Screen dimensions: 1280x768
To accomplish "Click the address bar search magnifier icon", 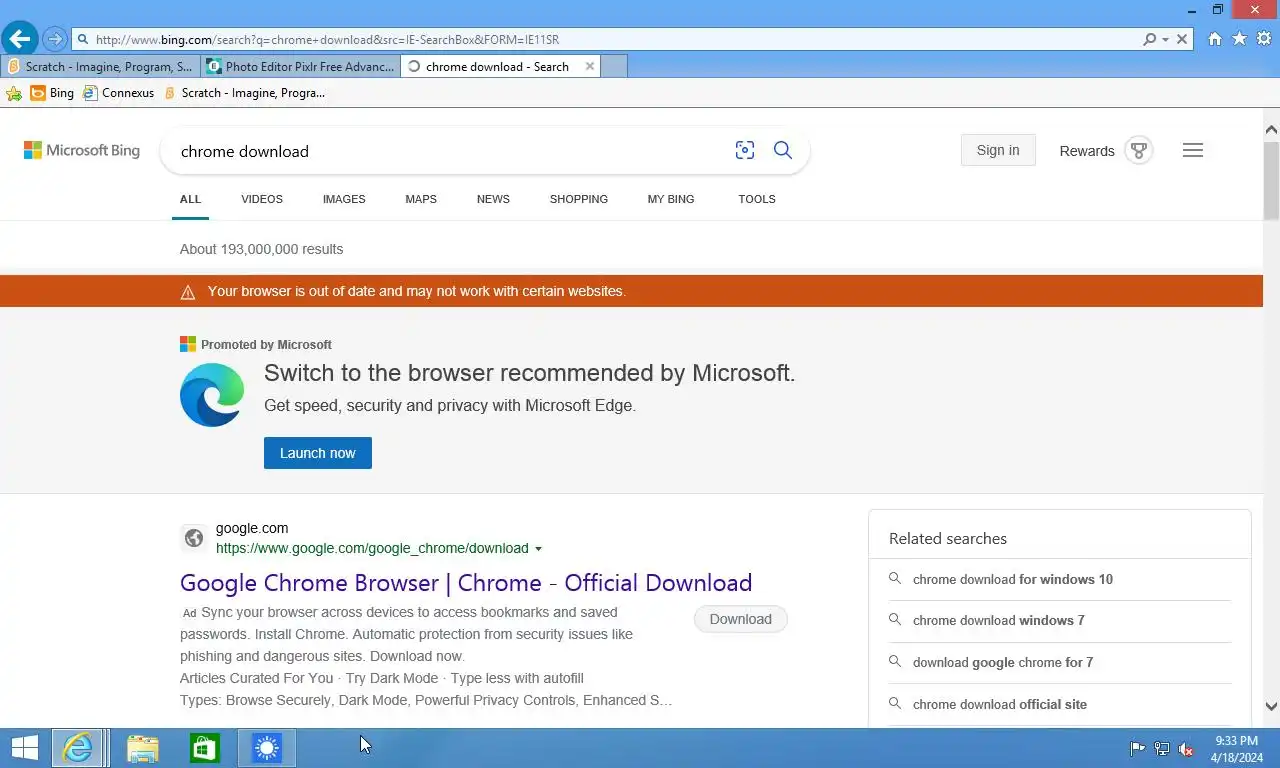I will point(1150,39).
